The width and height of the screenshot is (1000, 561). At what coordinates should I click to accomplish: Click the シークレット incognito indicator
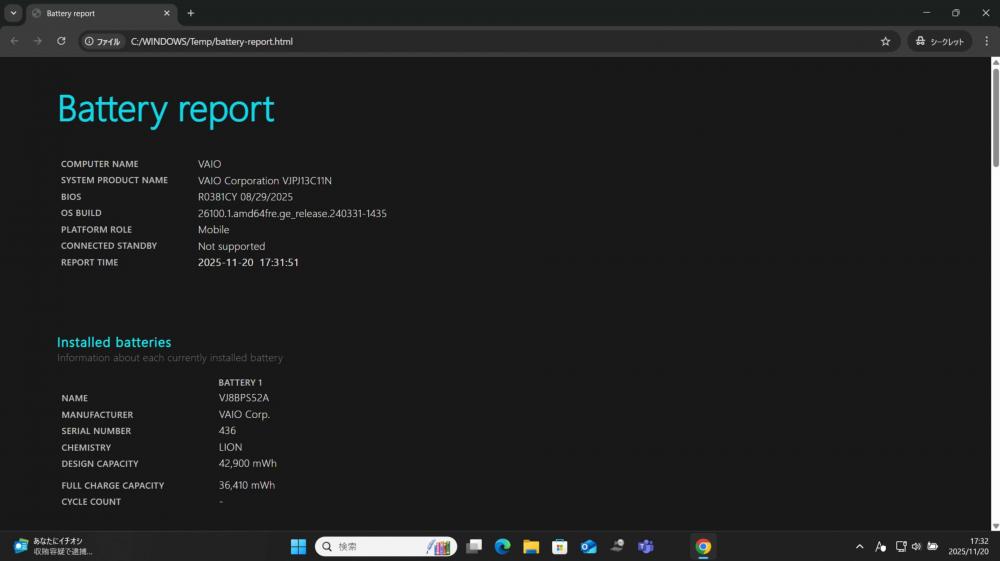(x=939, y=41)
